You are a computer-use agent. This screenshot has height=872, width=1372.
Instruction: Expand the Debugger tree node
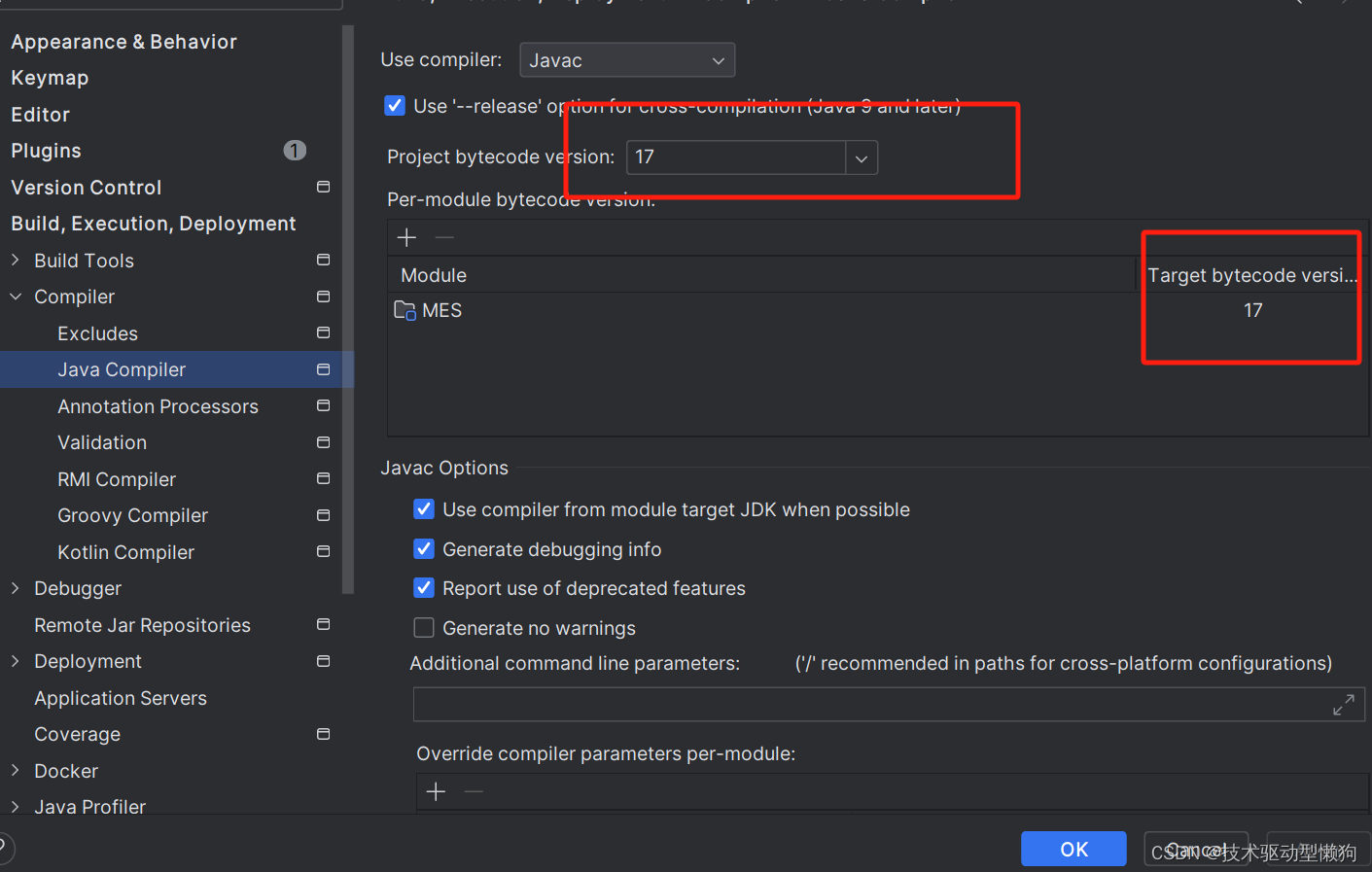[16, 588]
